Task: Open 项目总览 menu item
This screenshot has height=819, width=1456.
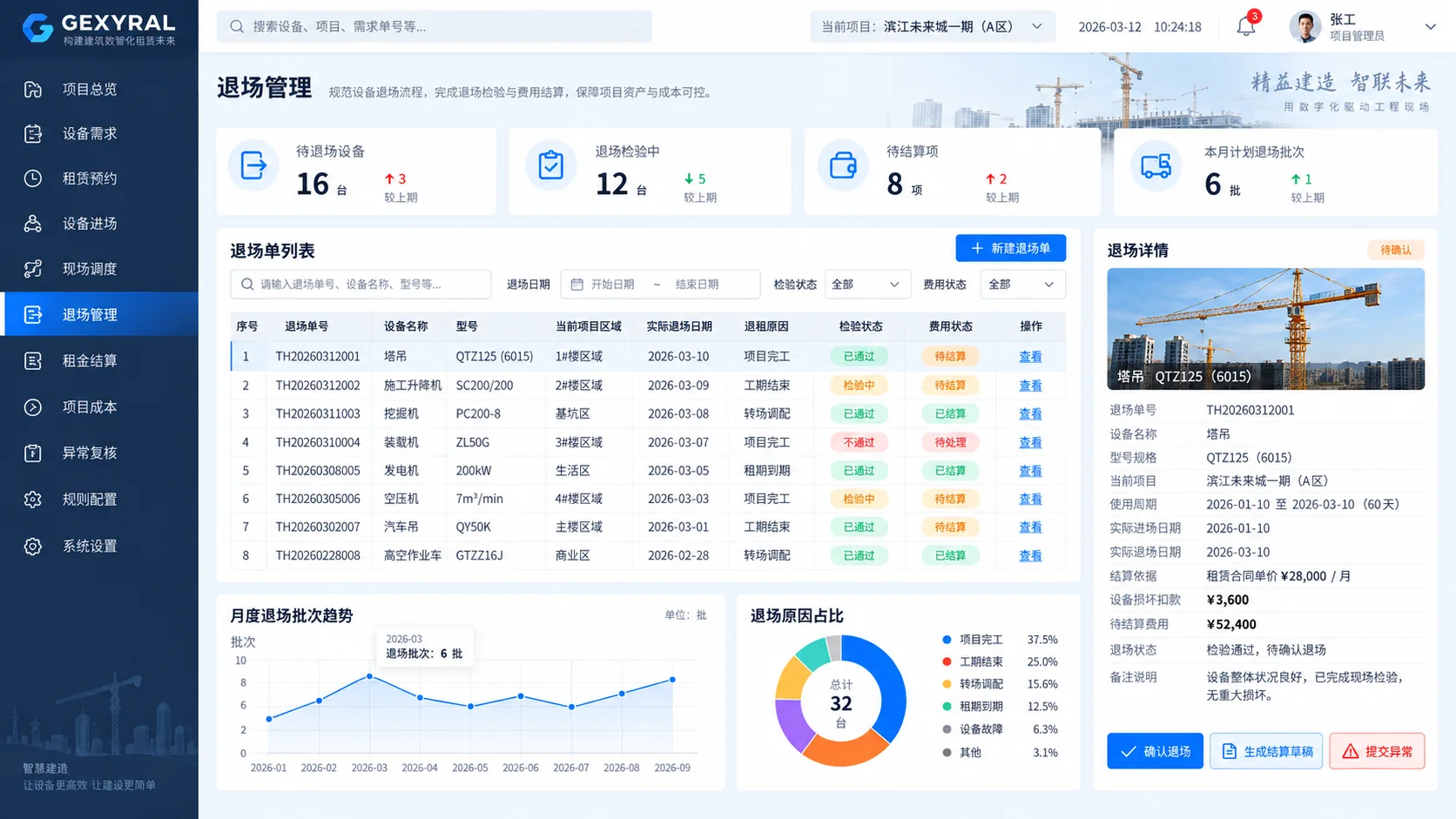Action: (x=100, y=89)
